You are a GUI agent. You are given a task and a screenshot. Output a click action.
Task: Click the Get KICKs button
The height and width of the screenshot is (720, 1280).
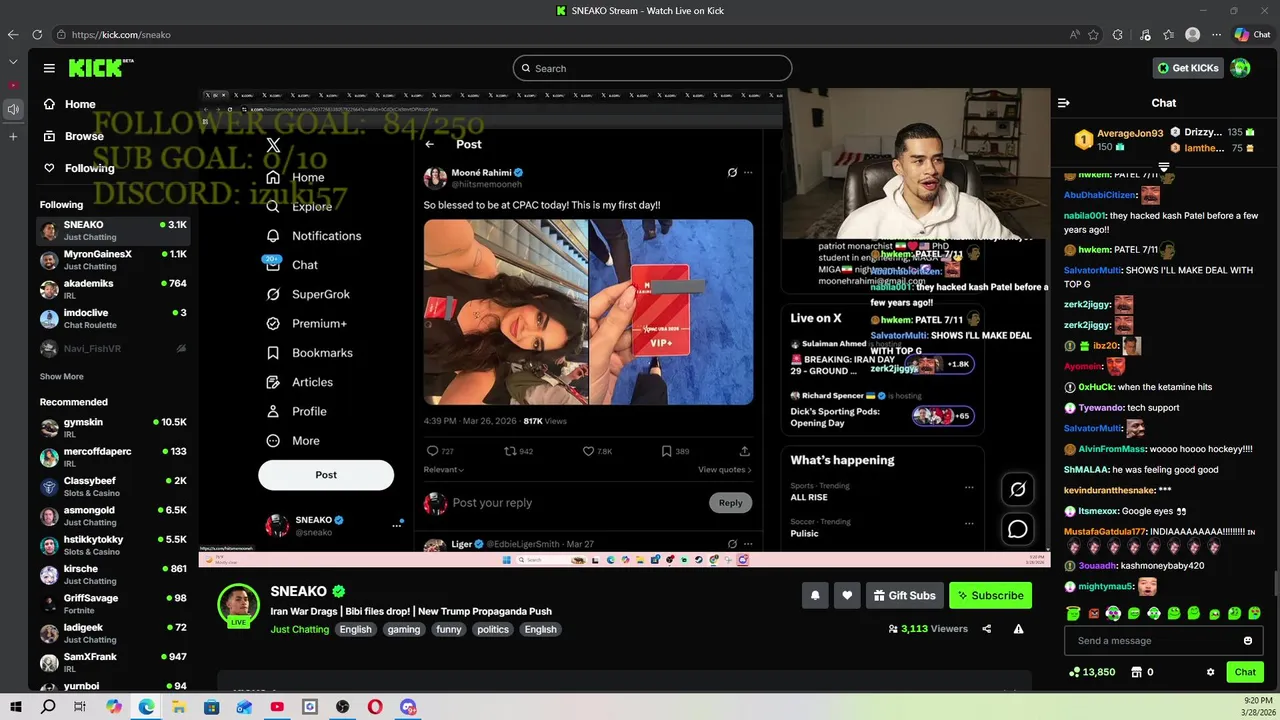click(1188, 68)
